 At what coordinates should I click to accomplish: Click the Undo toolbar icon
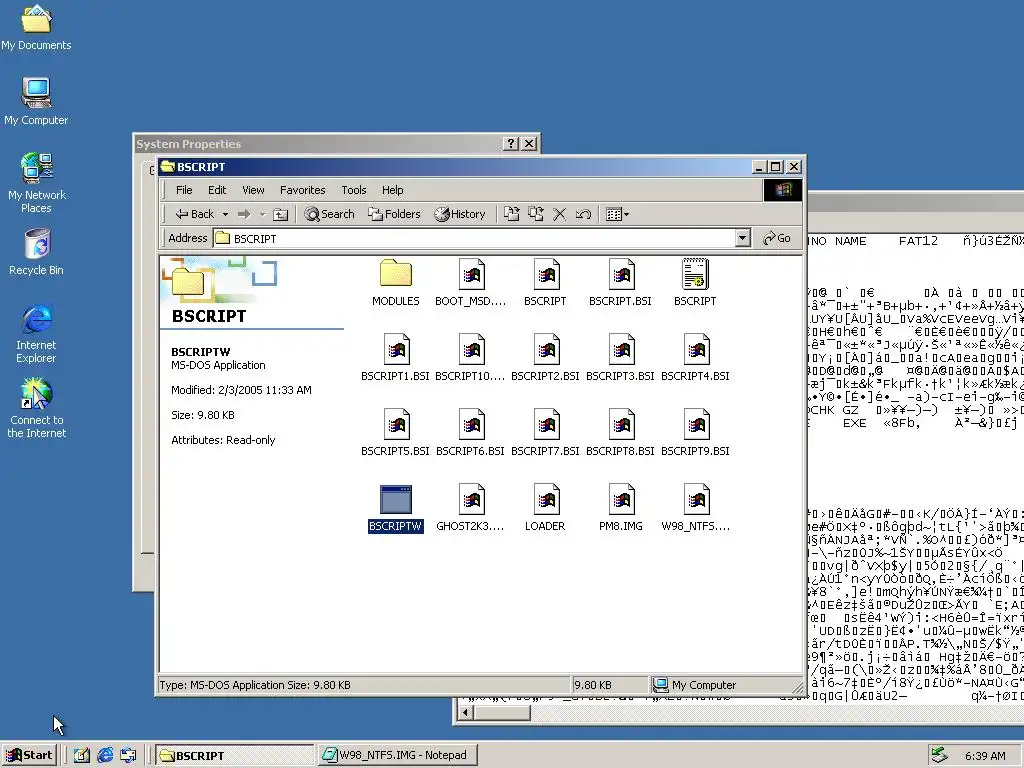click(x=583, y=214)
